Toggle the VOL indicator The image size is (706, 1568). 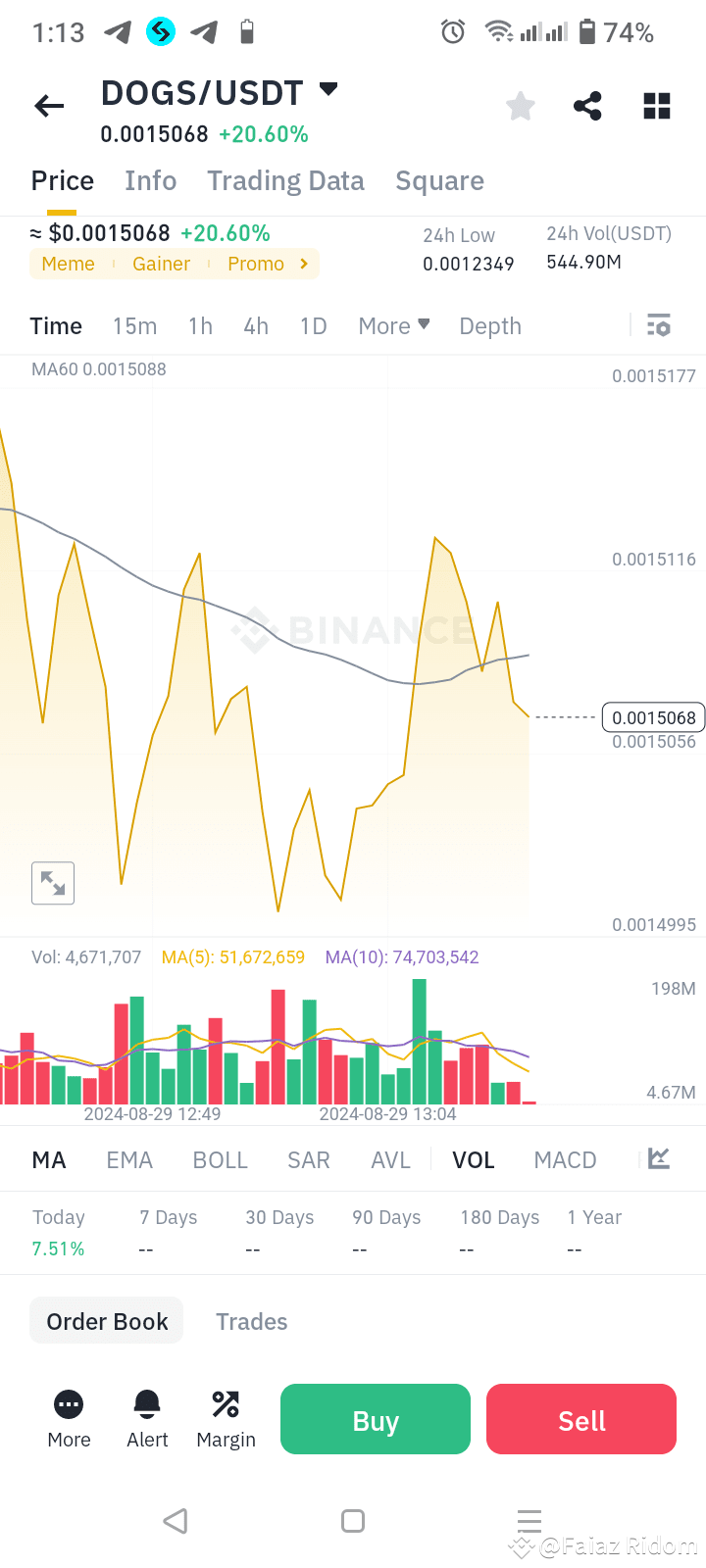pyautogui.click(x=474, y=1159)
